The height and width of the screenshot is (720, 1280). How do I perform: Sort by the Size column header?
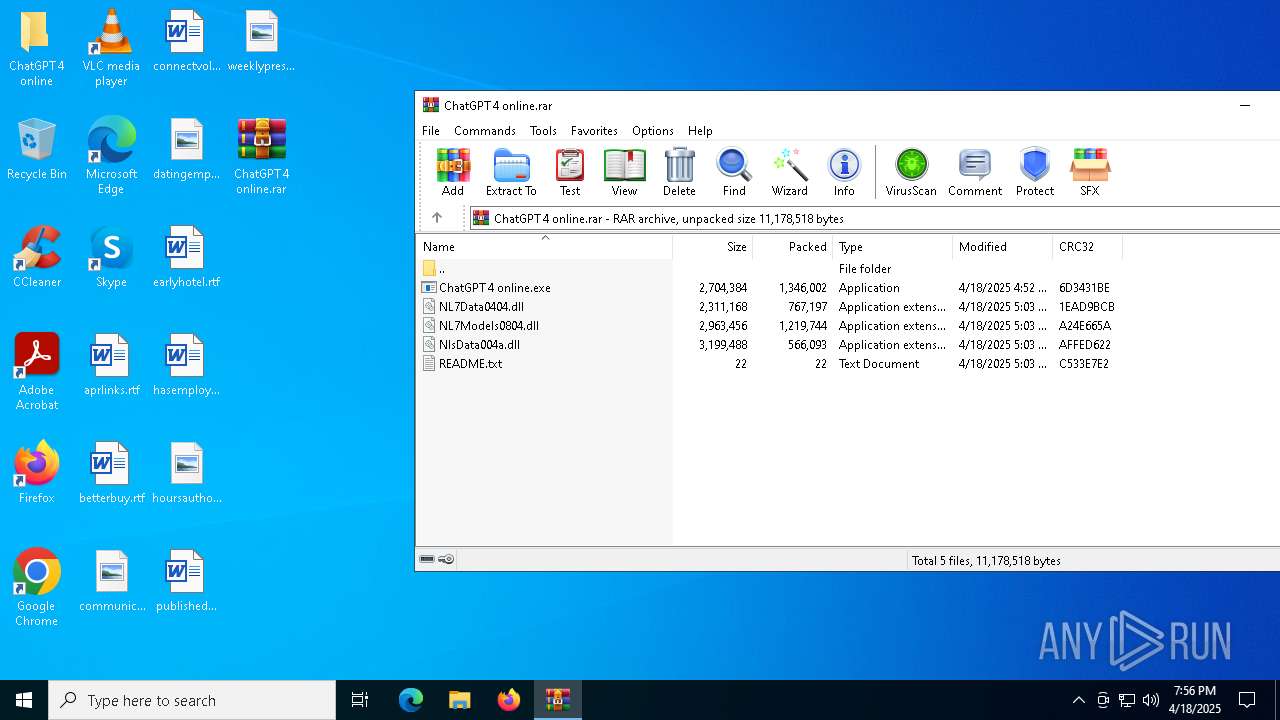(712, 246)
